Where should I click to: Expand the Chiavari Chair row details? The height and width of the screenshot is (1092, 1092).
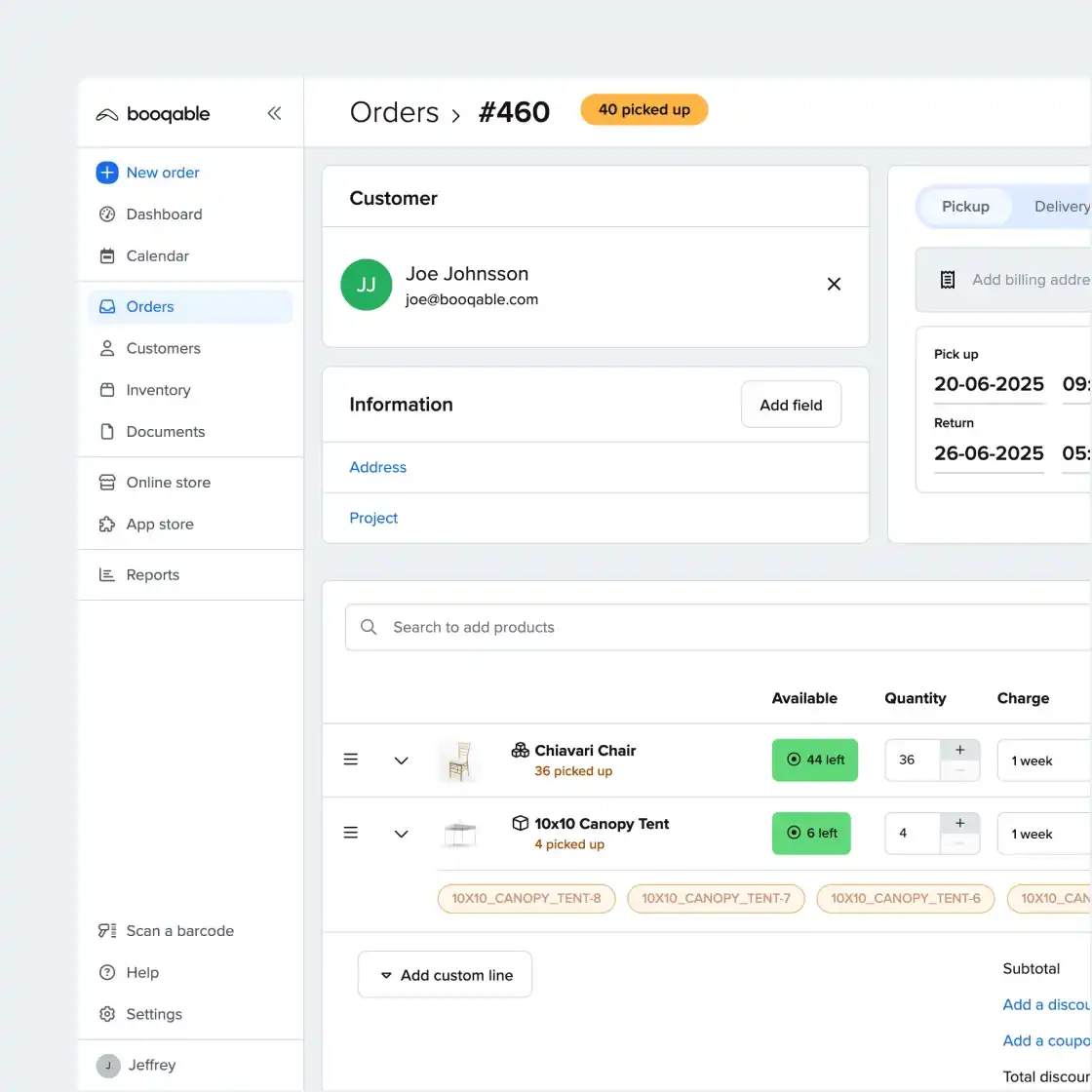(x=401, y=760)
